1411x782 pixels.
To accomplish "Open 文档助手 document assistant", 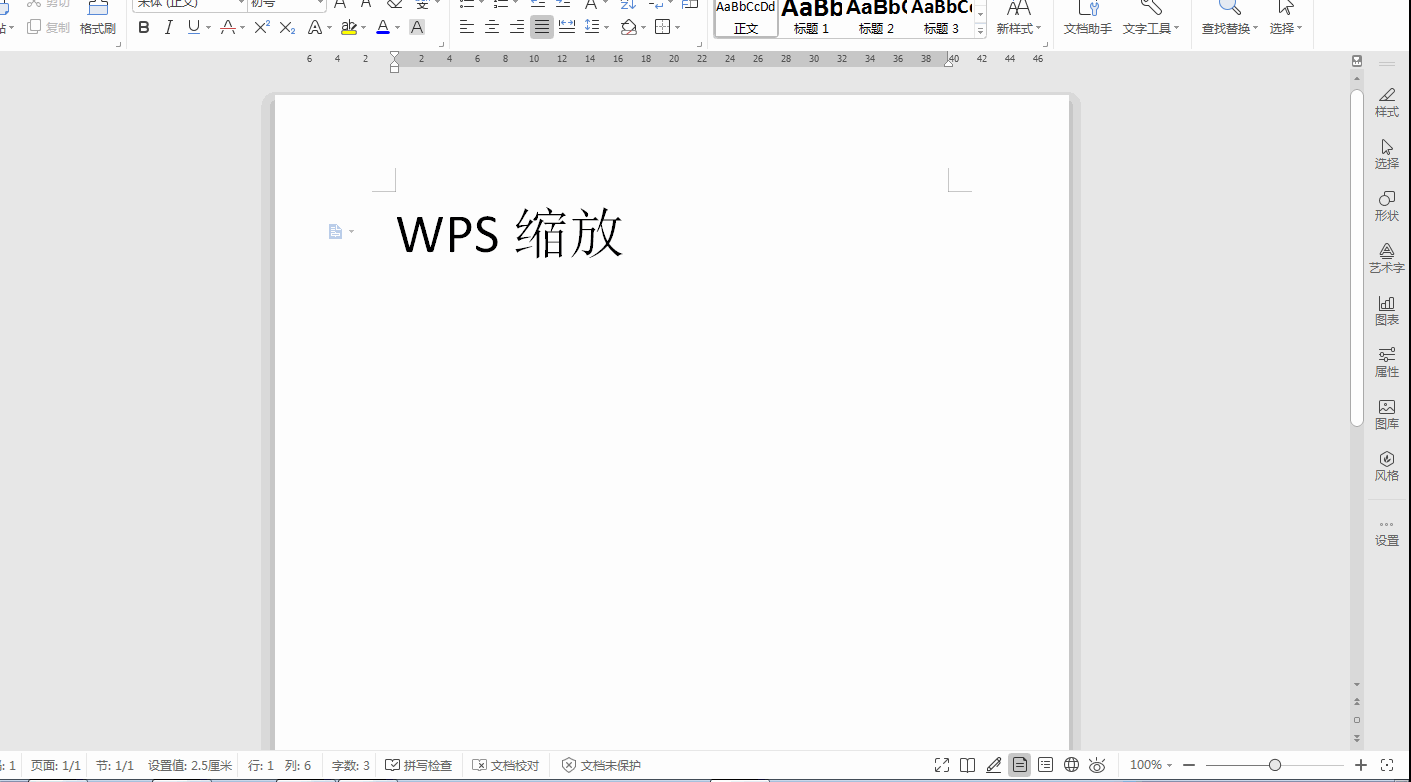I will [1087, 19].
